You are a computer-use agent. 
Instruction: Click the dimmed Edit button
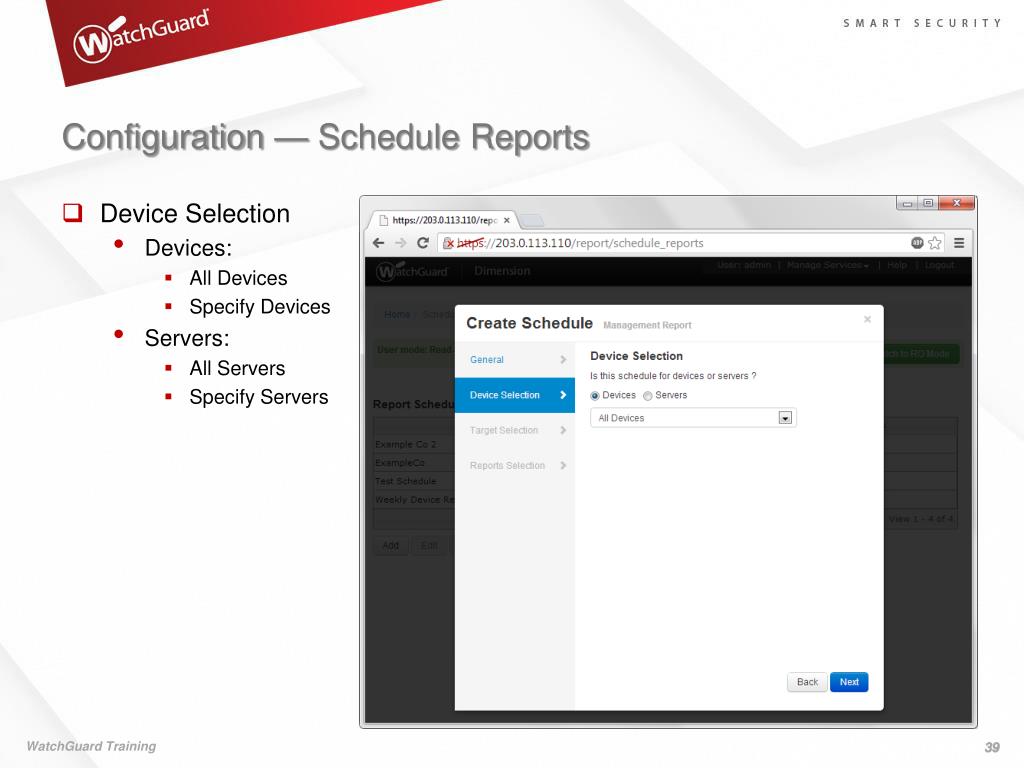pos(429,545)
